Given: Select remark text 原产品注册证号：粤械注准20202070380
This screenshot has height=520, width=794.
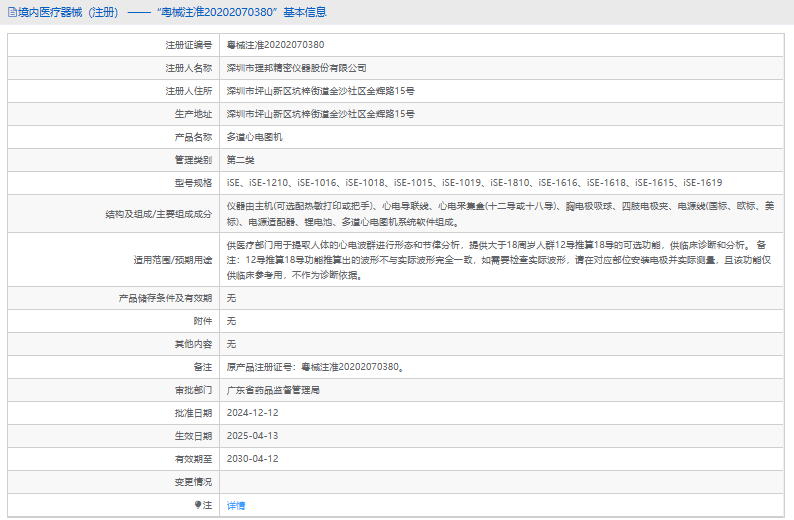Looking at the screenshot, I should (x=315, y=367).
